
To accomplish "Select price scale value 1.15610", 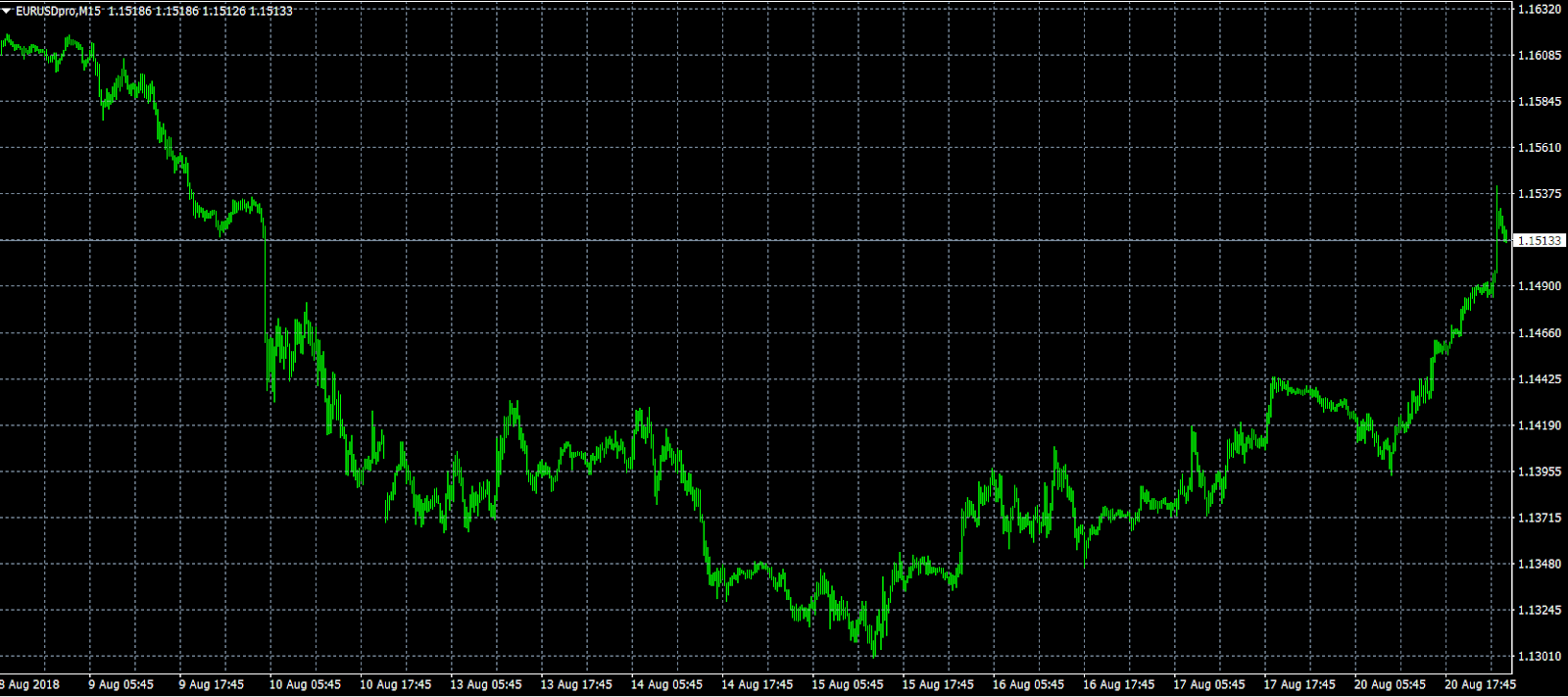I will 1539,147.
